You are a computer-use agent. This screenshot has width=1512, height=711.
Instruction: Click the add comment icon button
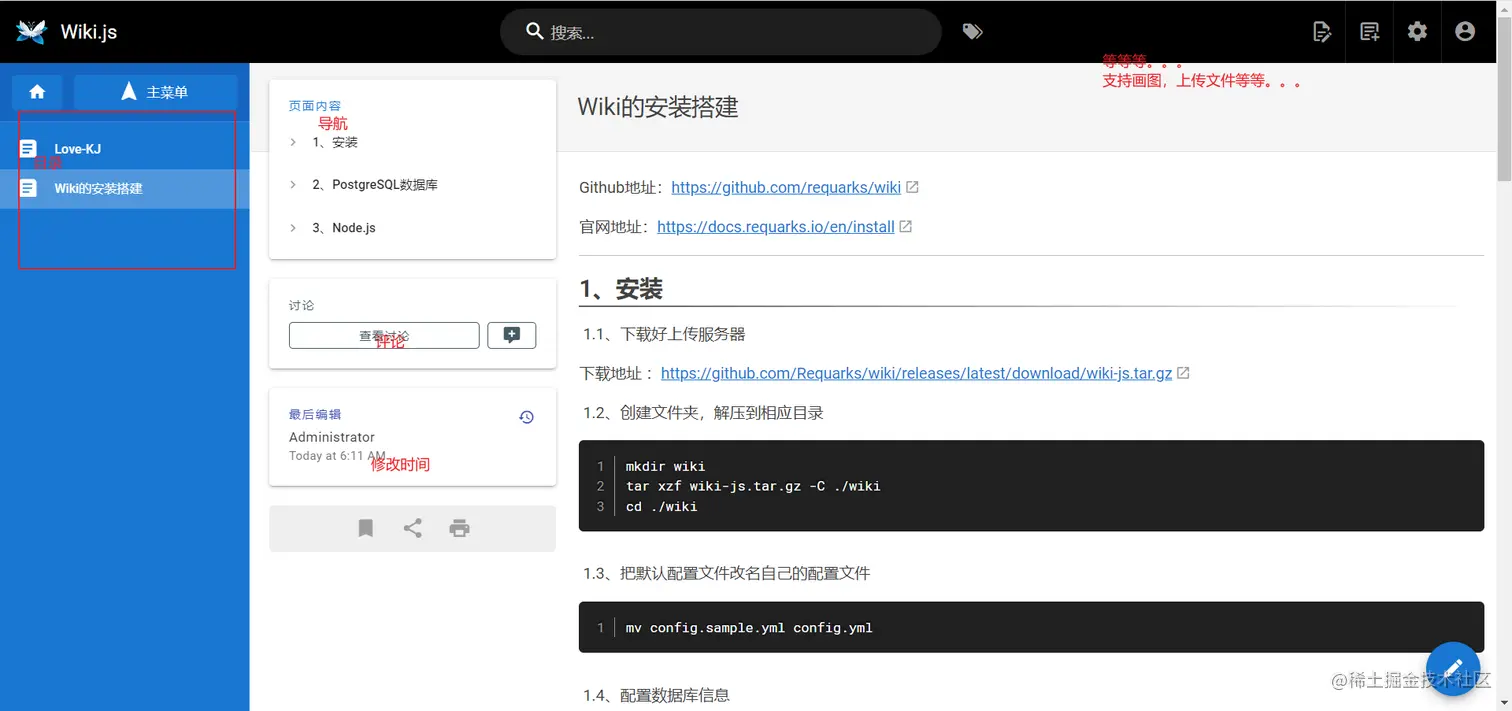[x=512, y=336]
